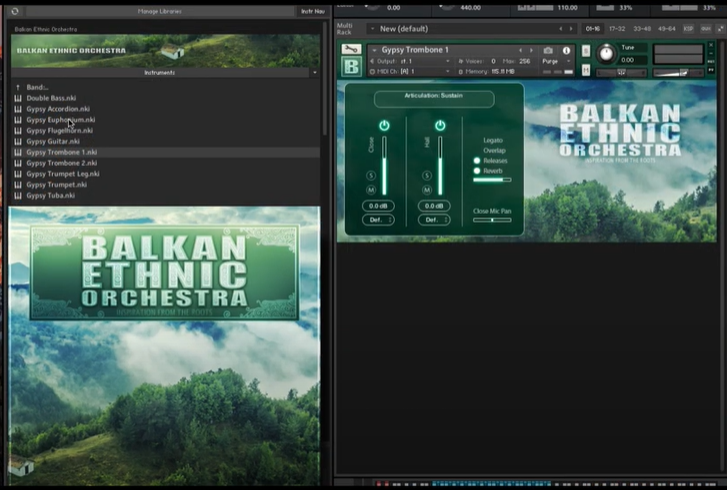Click the camera snapshot icon

pos(548,50)
